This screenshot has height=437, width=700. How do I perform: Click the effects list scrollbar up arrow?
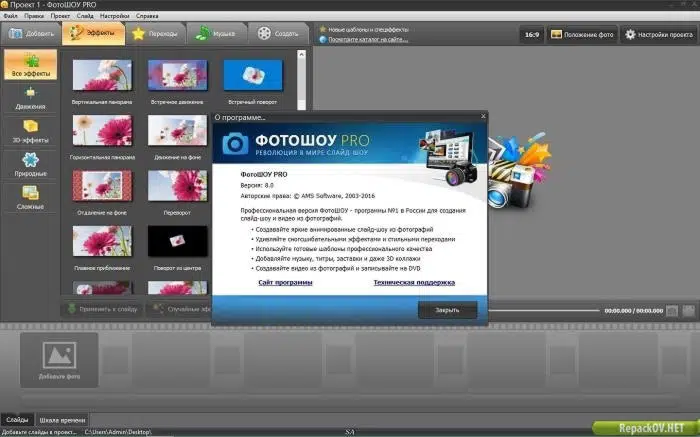[x=301, y=54]
